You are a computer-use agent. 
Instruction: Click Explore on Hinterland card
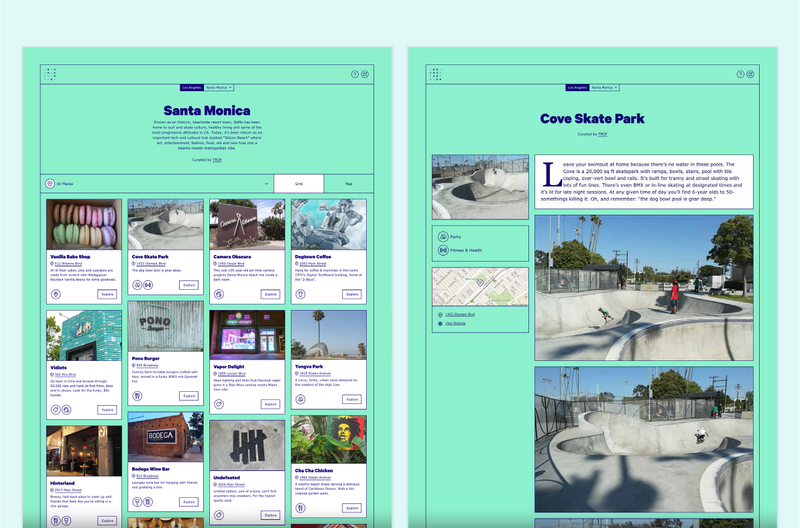(x=107, y=521)
